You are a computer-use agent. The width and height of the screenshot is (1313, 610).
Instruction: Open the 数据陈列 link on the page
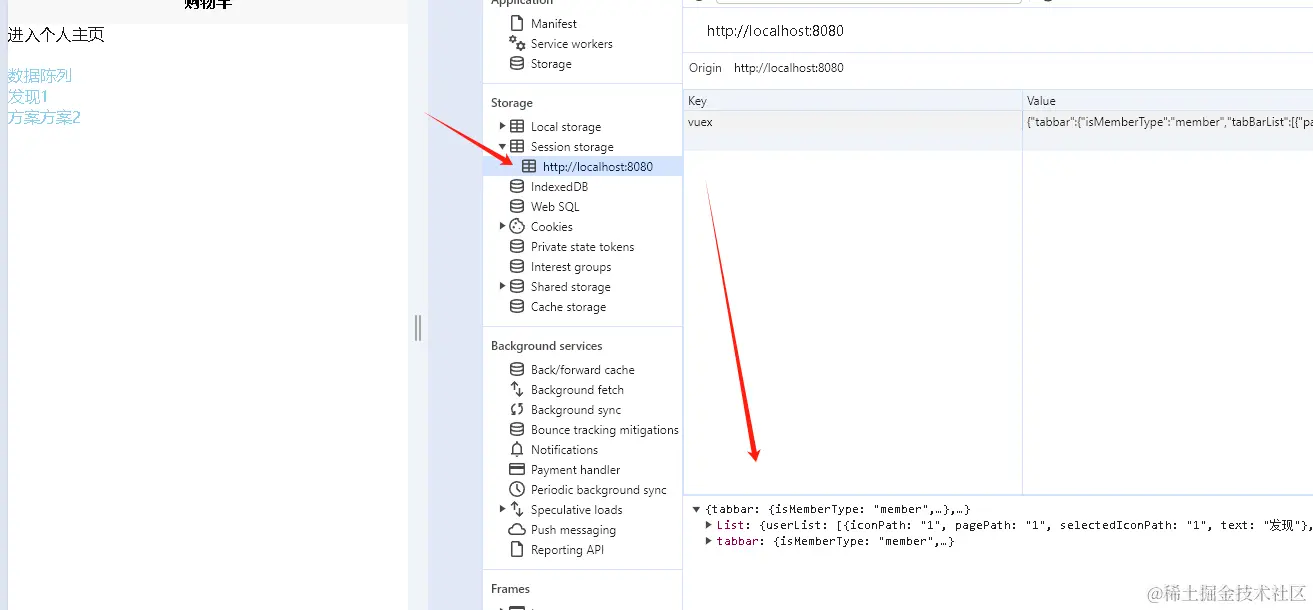point(40,75)
